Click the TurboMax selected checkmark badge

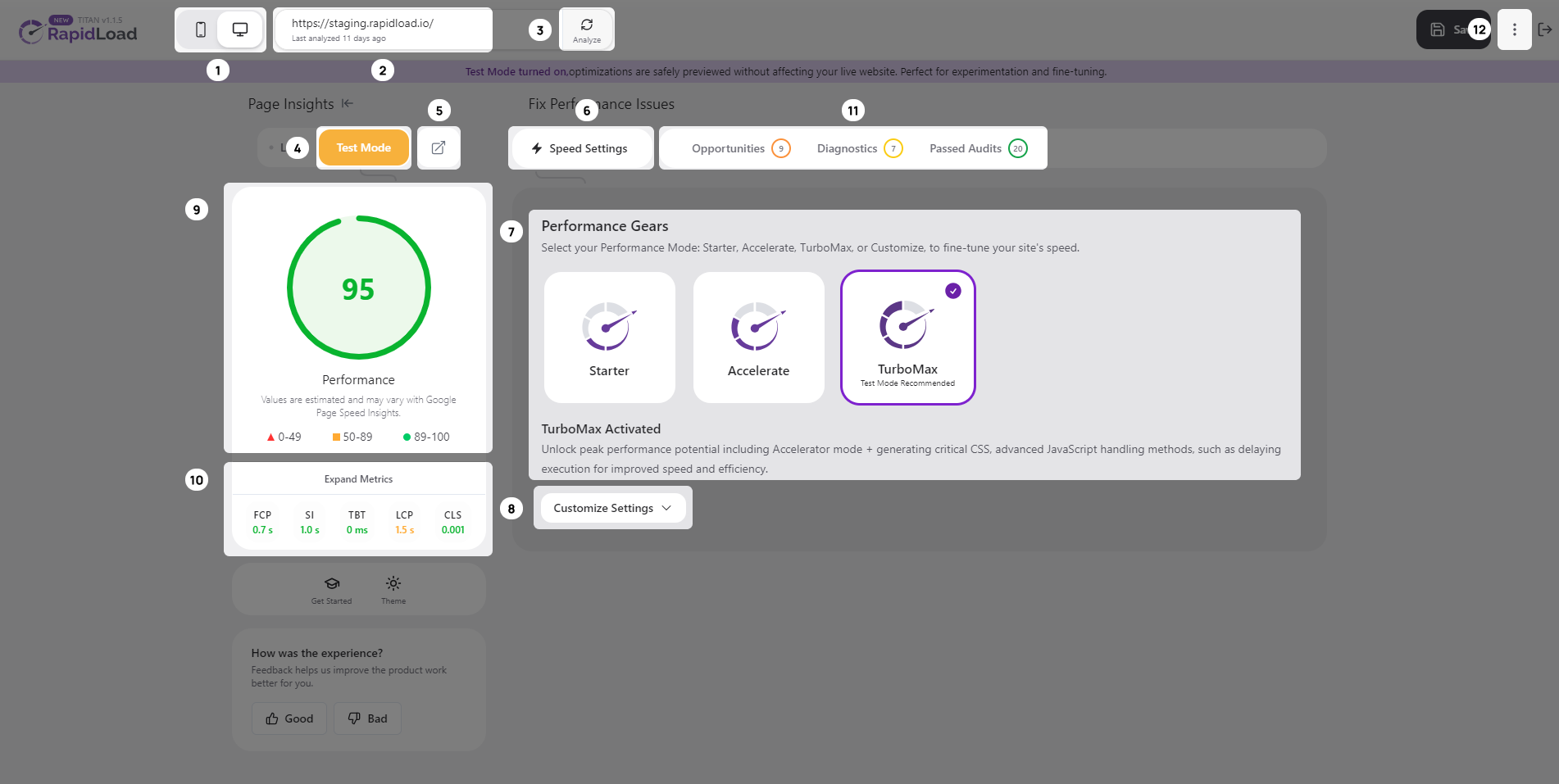pos(952,291)
